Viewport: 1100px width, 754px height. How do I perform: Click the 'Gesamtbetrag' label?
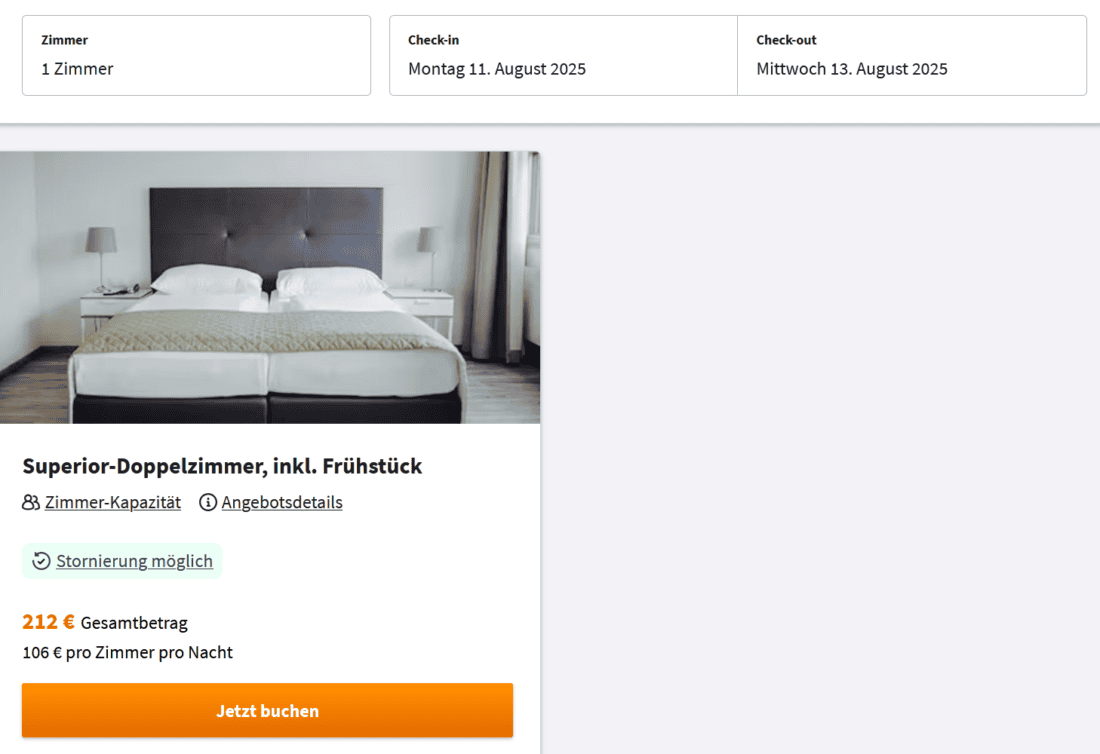point(134,623)
